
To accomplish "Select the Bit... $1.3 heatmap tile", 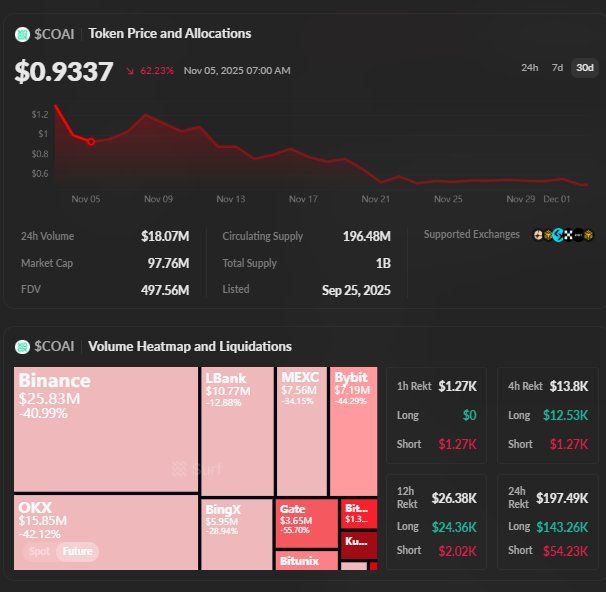I will [359, 514].
